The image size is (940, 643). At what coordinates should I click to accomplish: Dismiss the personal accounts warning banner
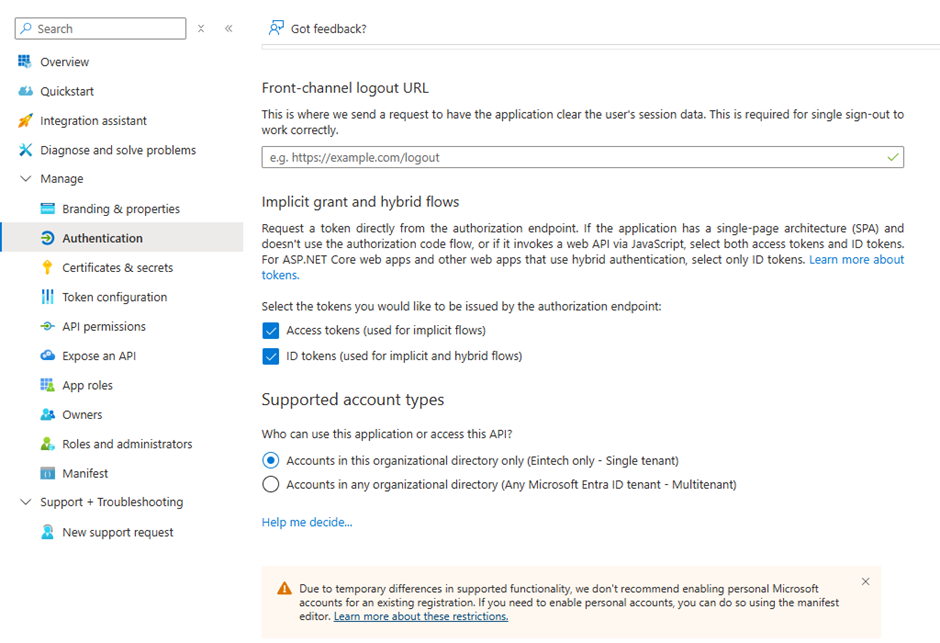(x=865, y=581)
